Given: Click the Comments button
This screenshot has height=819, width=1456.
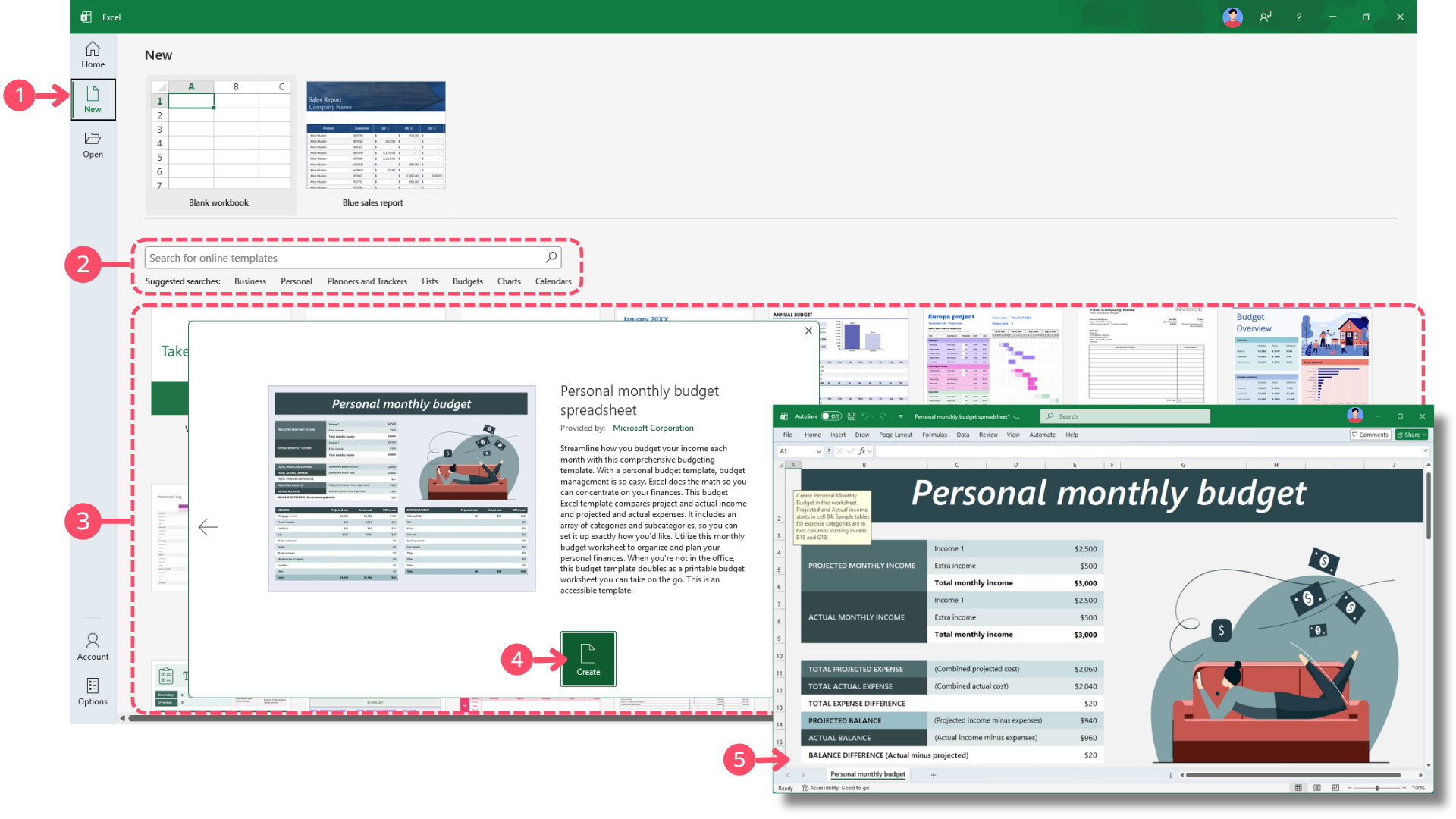Looking at the screenshot, I should click(1370, 435).
